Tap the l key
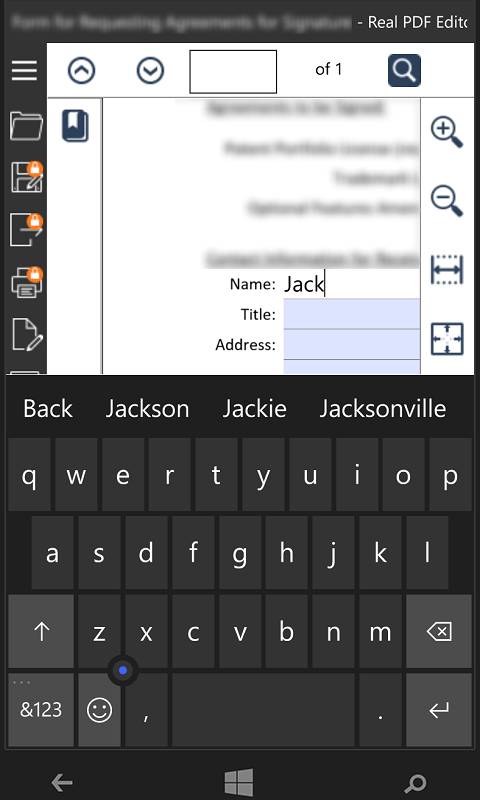The image size is (480, 800). [x=427, y=553]
